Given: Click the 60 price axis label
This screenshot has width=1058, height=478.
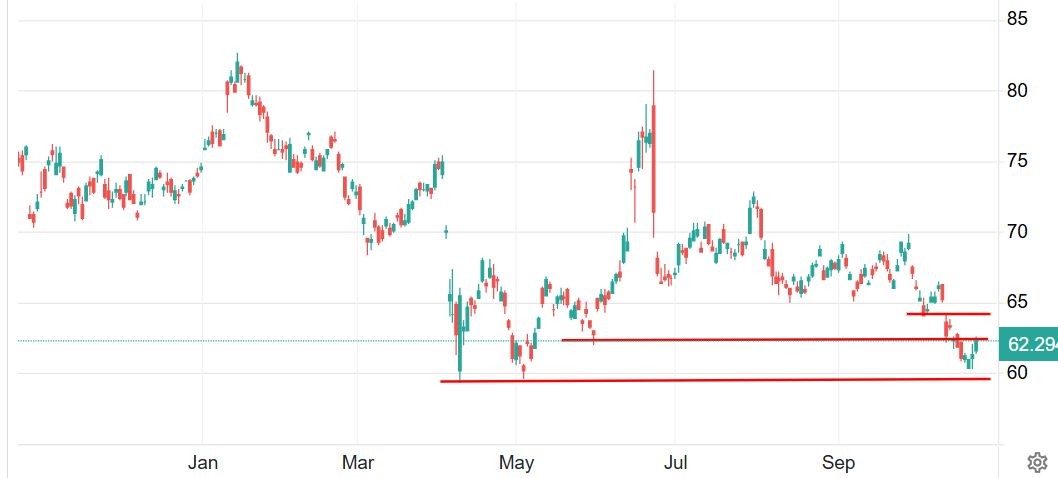Looking at the screenshot, I should (x=1018, y=373).
